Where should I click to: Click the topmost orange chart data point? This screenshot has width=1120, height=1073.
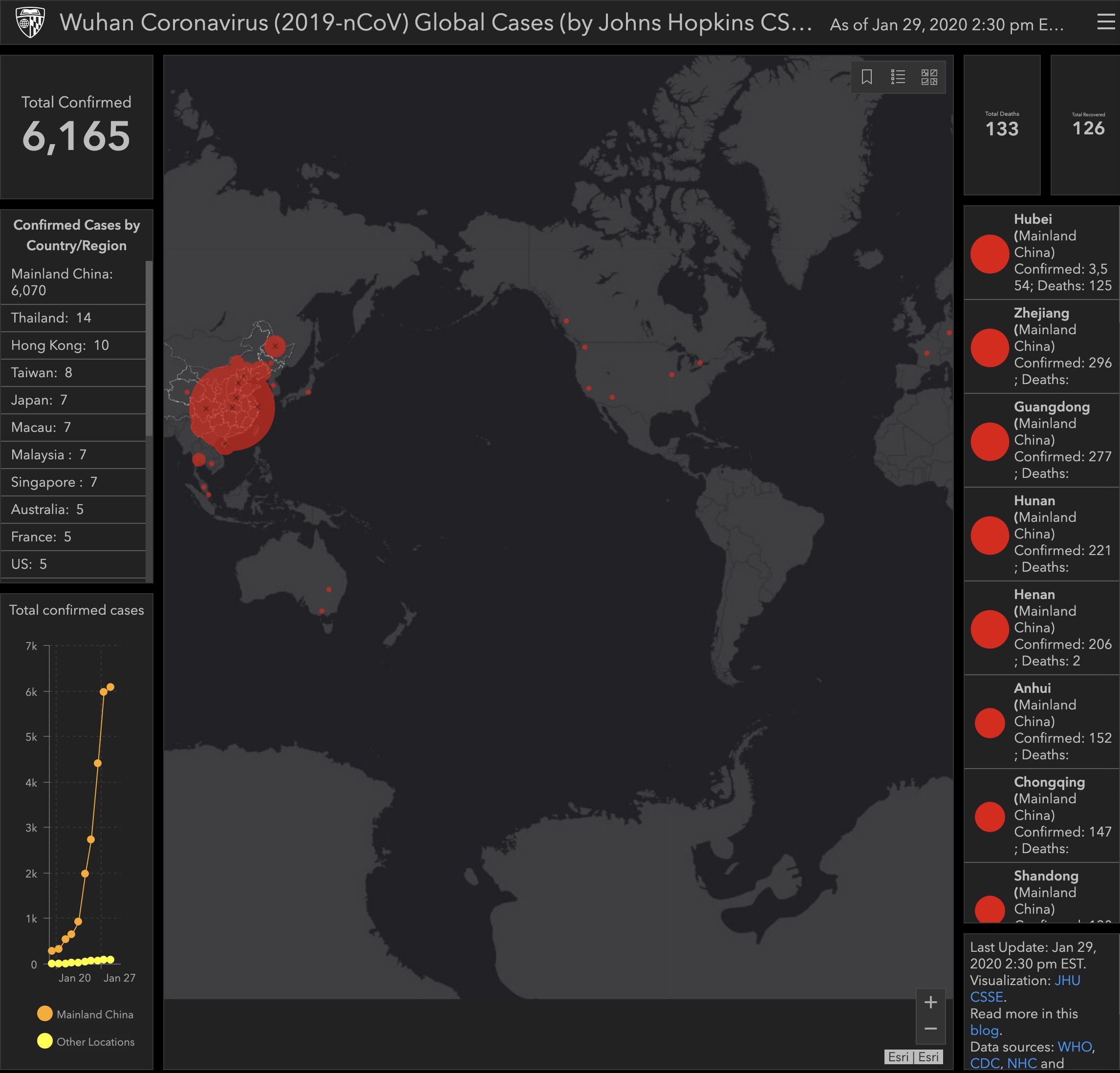tap(110, 687)
